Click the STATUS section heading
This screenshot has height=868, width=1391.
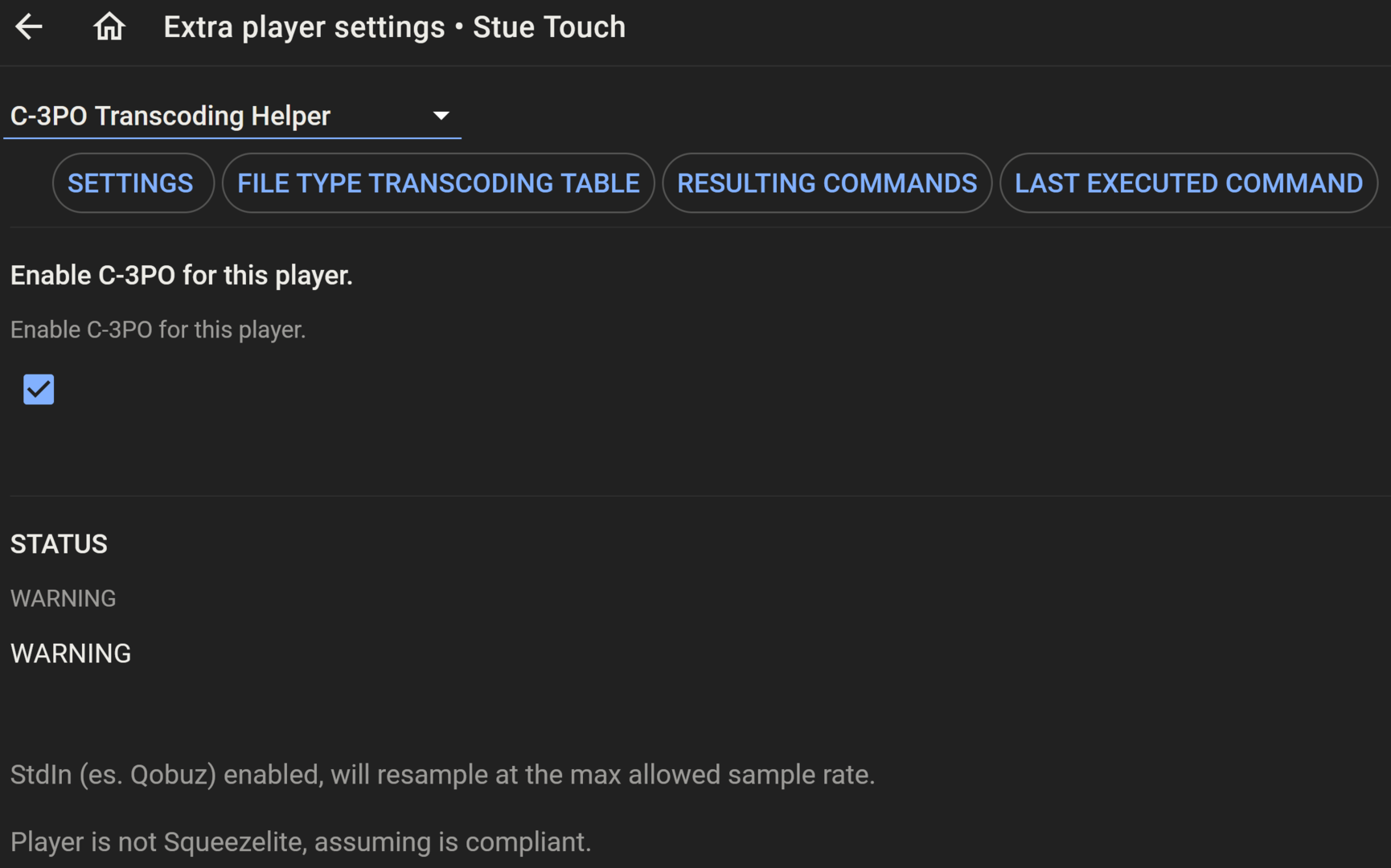(x=59, y=544)
